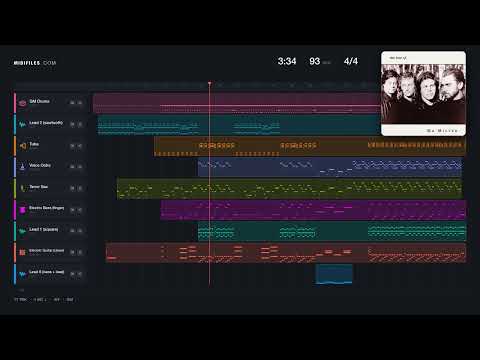This screenshot has width=480, height=360.
Task: Solo the Voice Oohs track
Action: coord(80,167)
